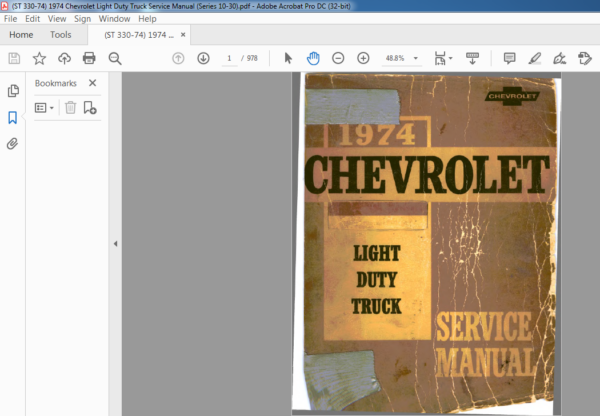The width and height of the screenshot is (600, 416).
Task: Open the find text magnifier icon
Action: pos(115,58)
